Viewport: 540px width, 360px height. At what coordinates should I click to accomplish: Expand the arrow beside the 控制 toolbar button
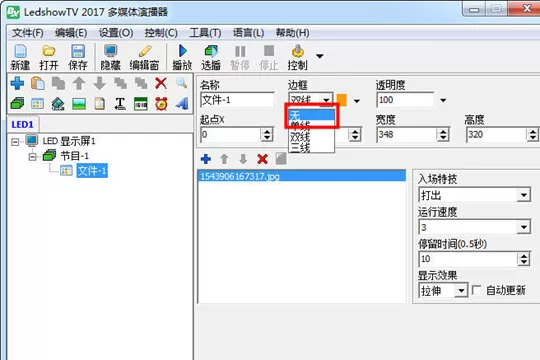click(320, 56)
